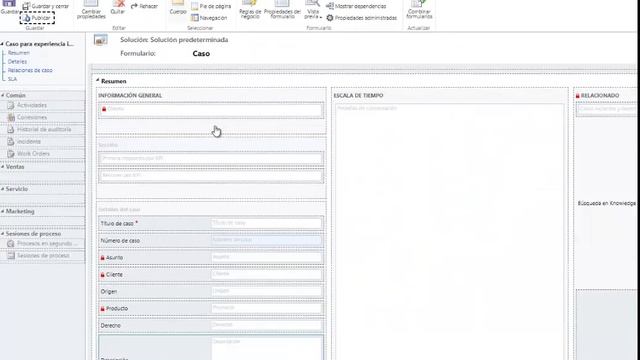The image size is (640, 360).
Task: Collapse the Ventas navigation group
Action: tap(2, 167)
